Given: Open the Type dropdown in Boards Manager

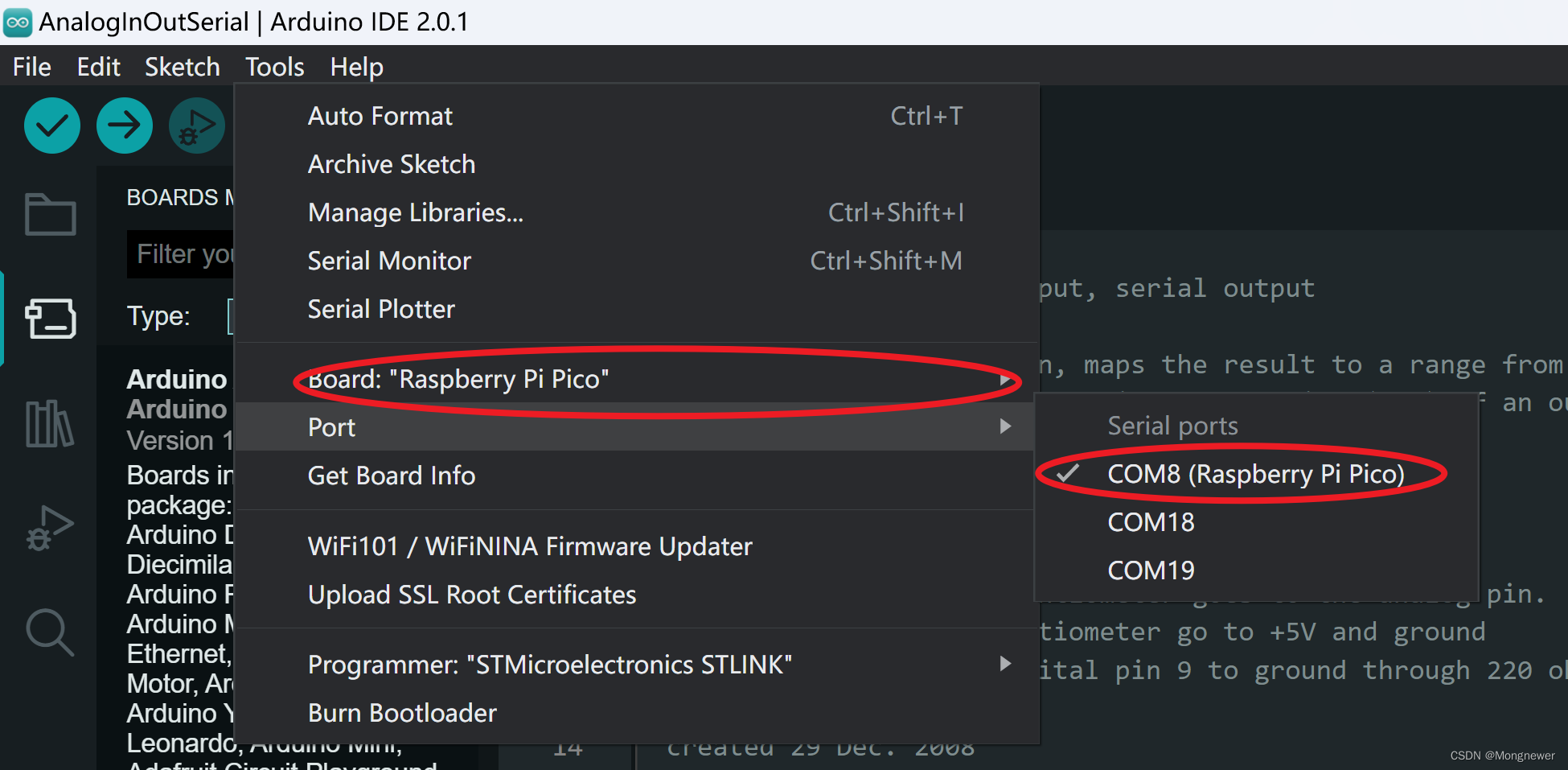Looking at the screenshot, I should [231, 316].
